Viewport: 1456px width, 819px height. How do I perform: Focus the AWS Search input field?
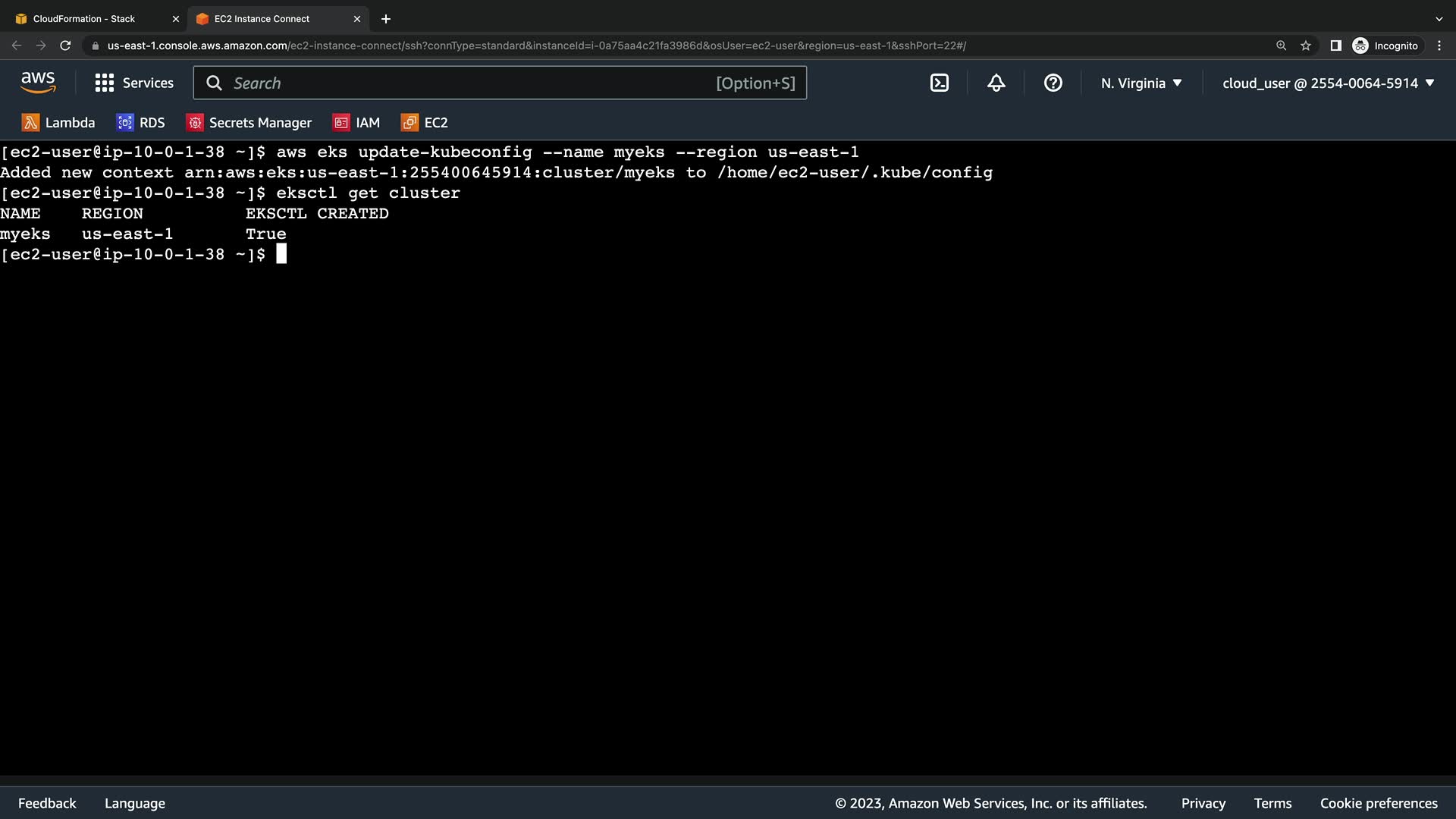click(470, 83)
